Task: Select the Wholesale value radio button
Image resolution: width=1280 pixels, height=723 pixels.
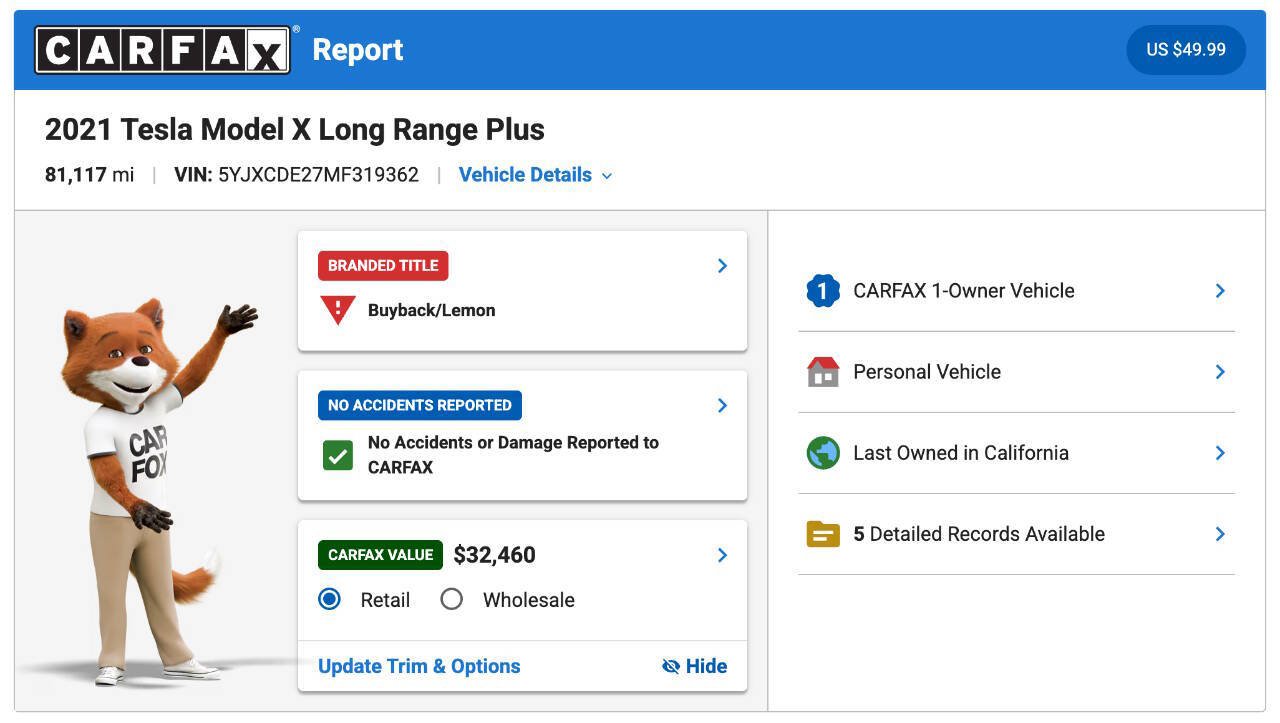Action: [x=452, y=599]
